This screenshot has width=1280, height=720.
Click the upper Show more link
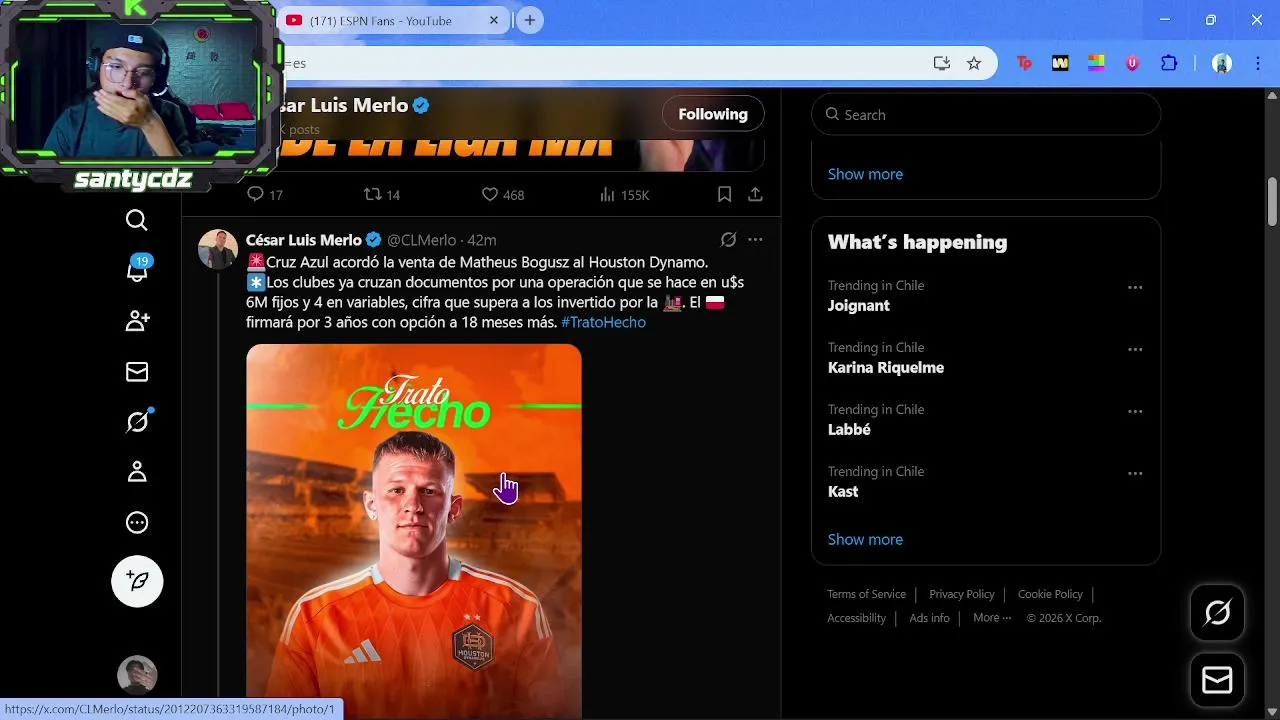(x=865, y=174)
